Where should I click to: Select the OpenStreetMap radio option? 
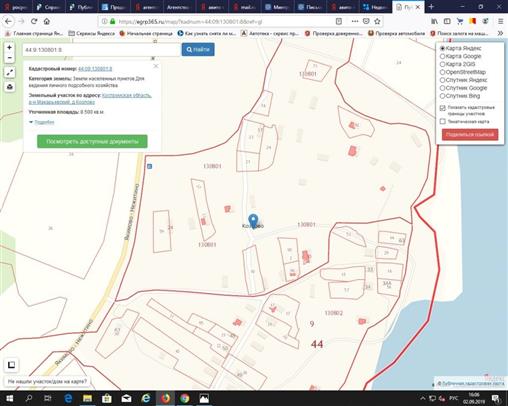443,72
